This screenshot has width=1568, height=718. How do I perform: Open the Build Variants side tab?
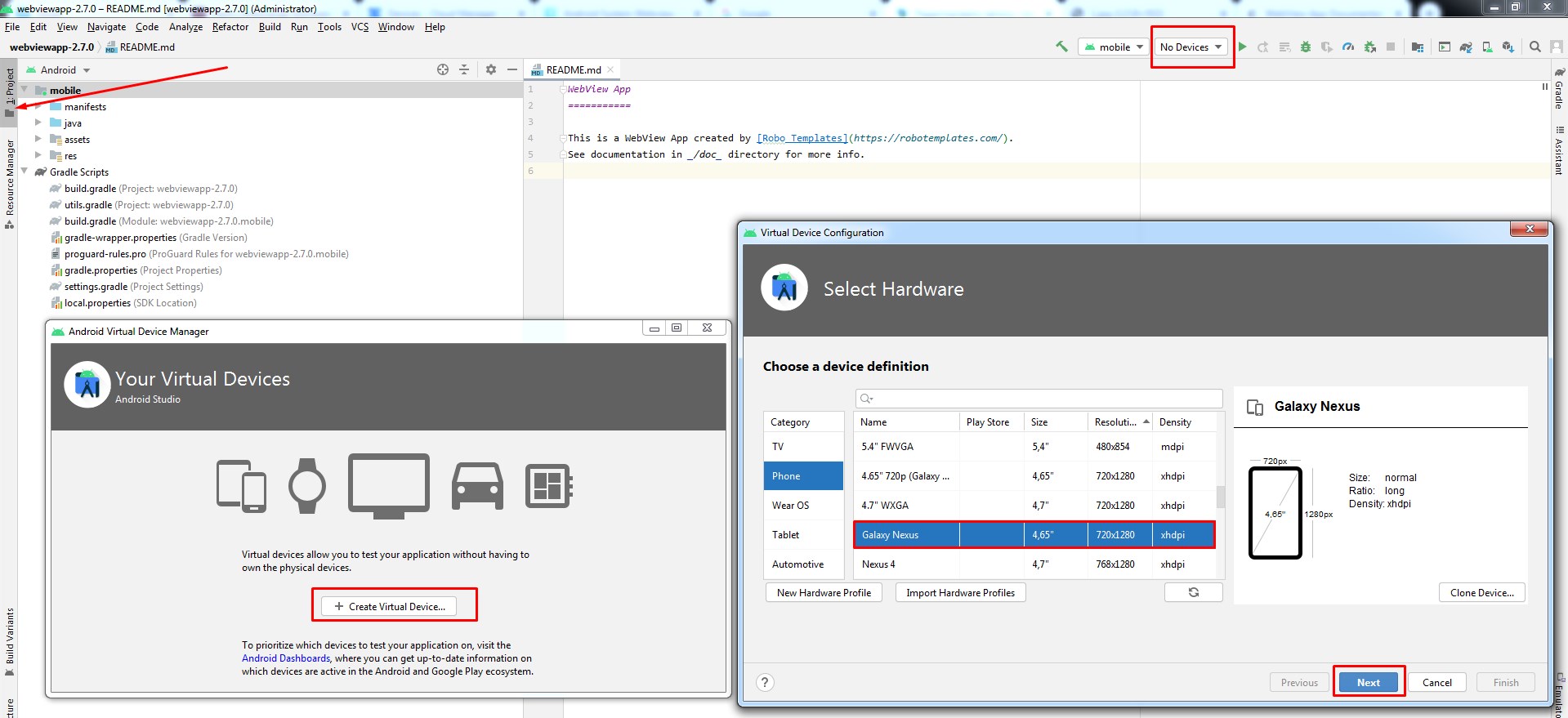(9, 642)
